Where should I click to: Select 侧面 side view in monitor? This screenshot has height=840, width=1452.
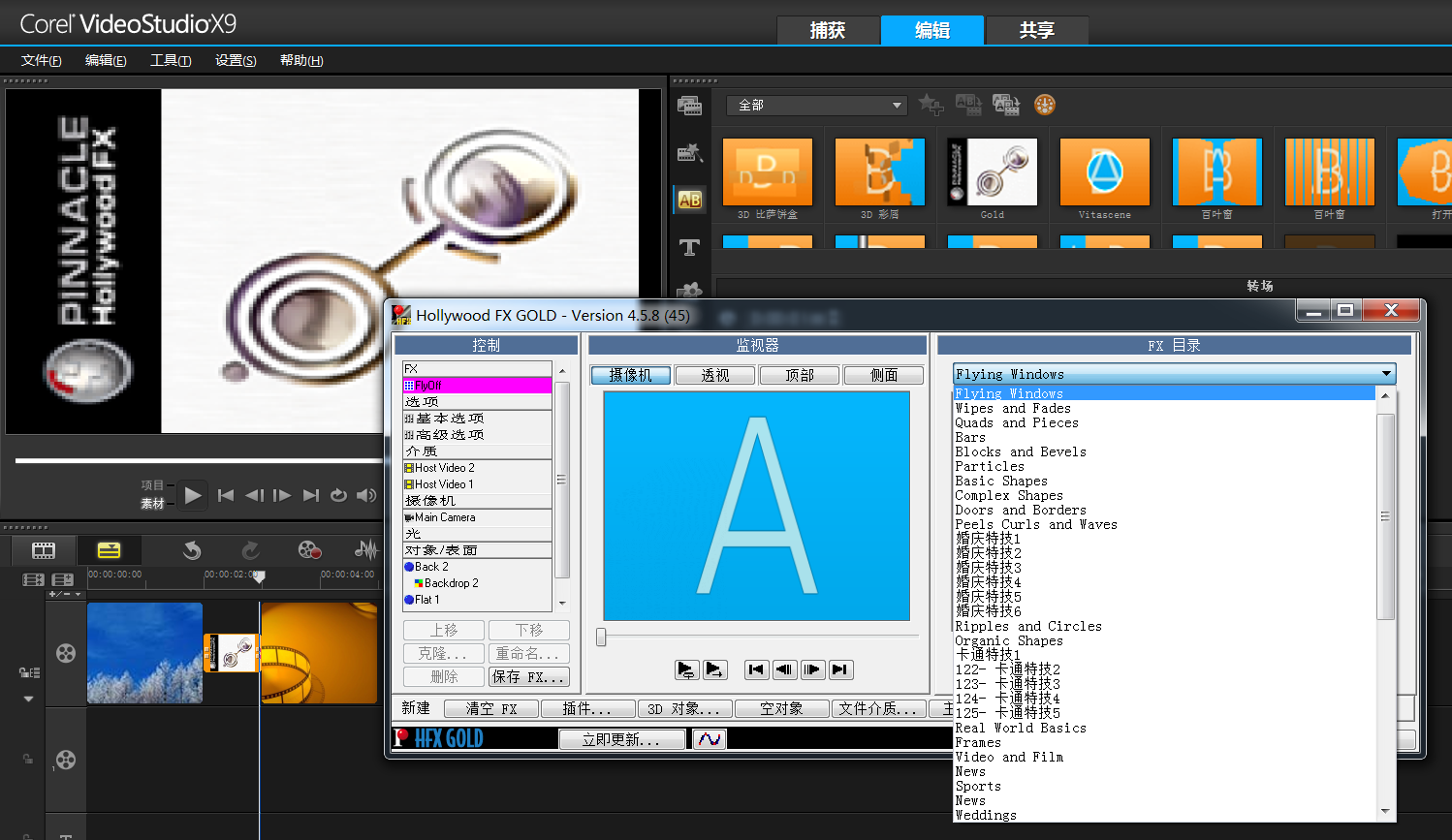(x=884, y=375)
